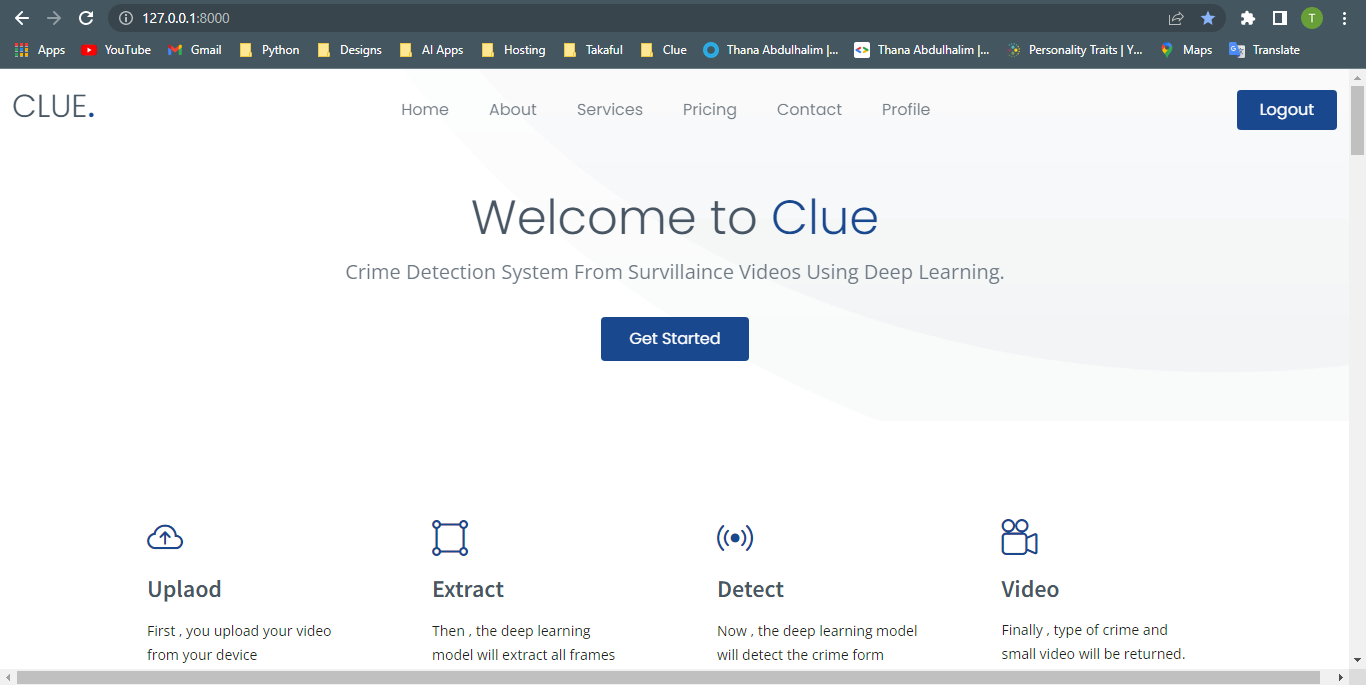1366x685 pixels.
Task: Go to the Services nav item
Action: (x=610, y=110)
